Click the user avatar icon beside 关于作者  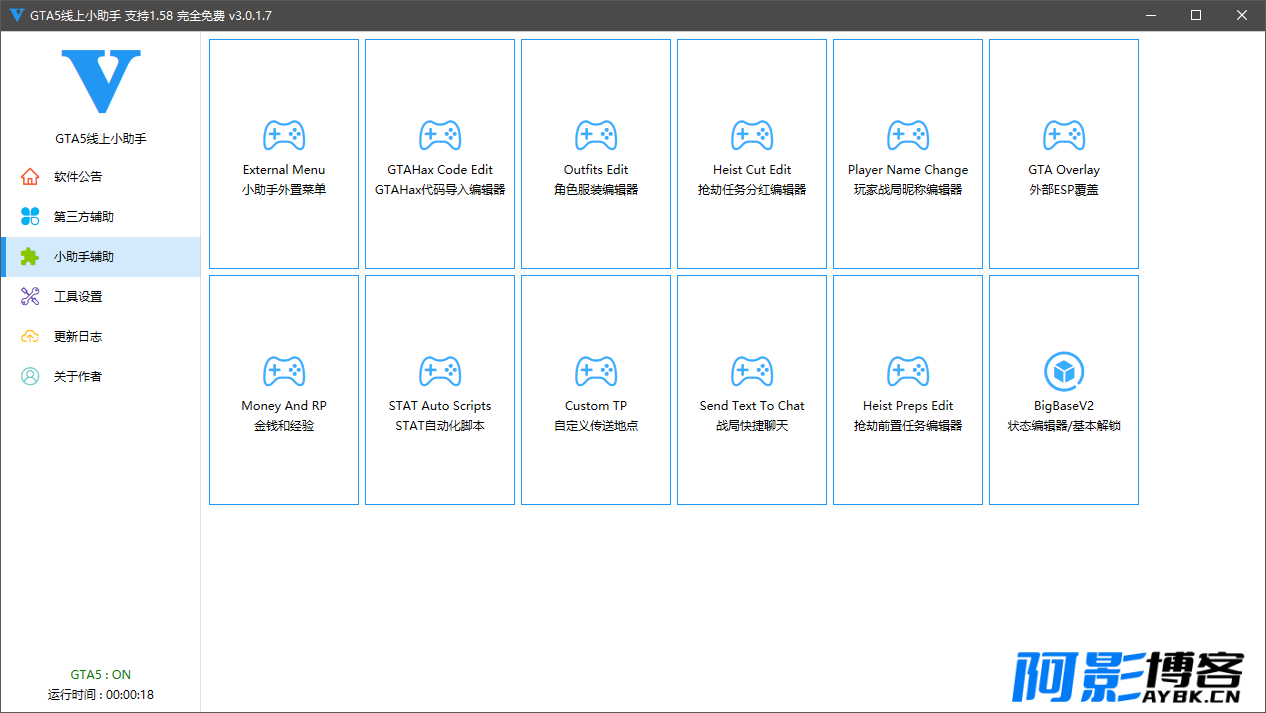click(x=30, y=377)
